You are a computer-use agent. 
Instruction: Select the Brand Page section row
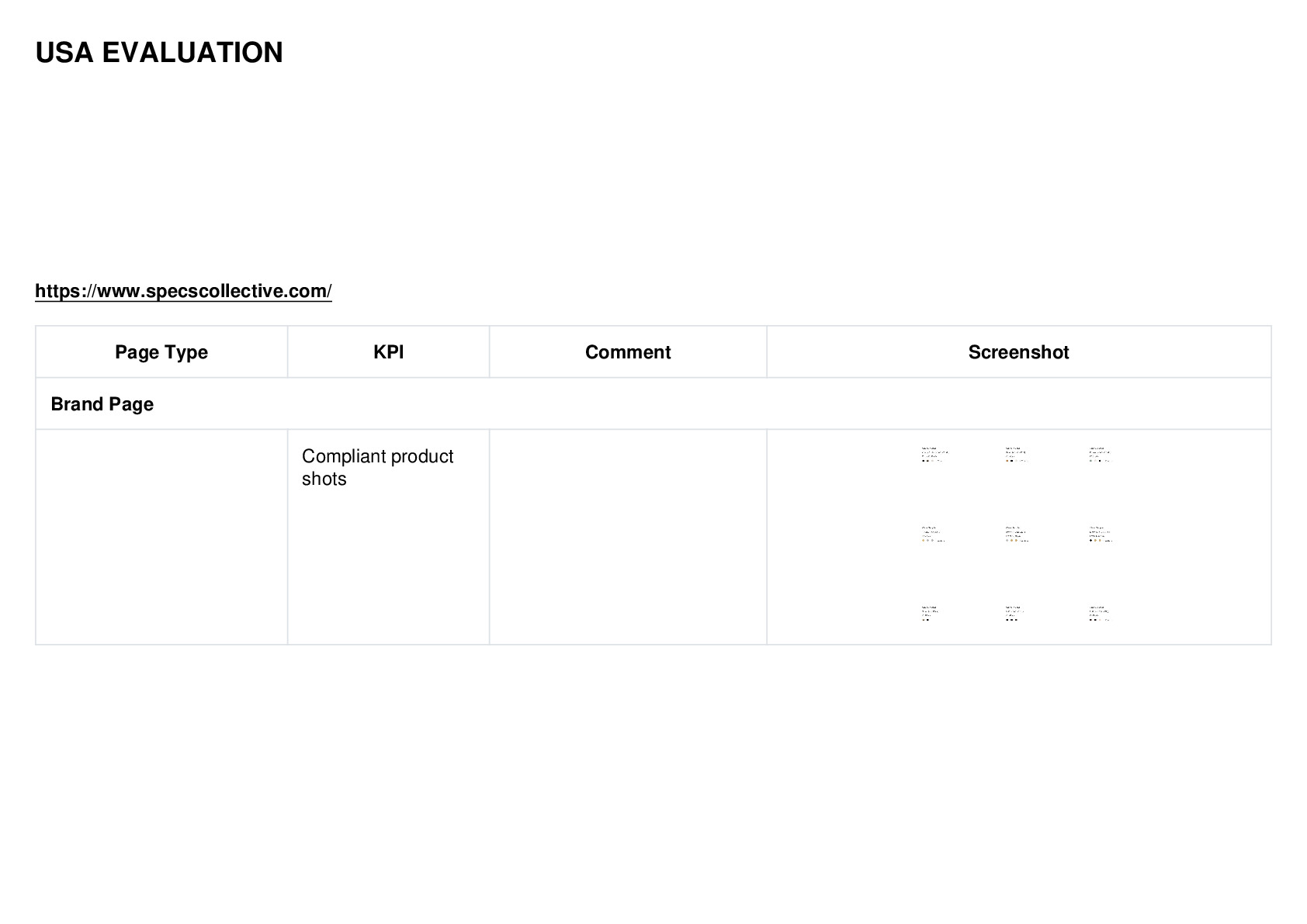653,404
